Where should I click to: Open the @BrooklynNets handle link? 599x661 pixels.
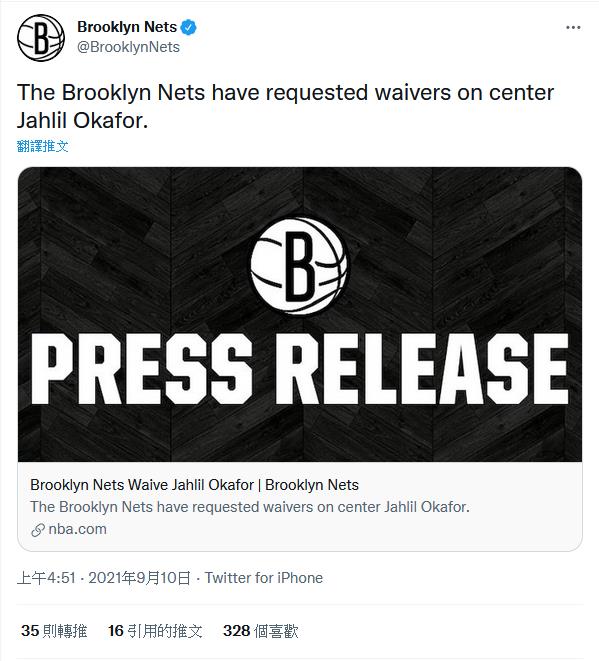(128, 47)
